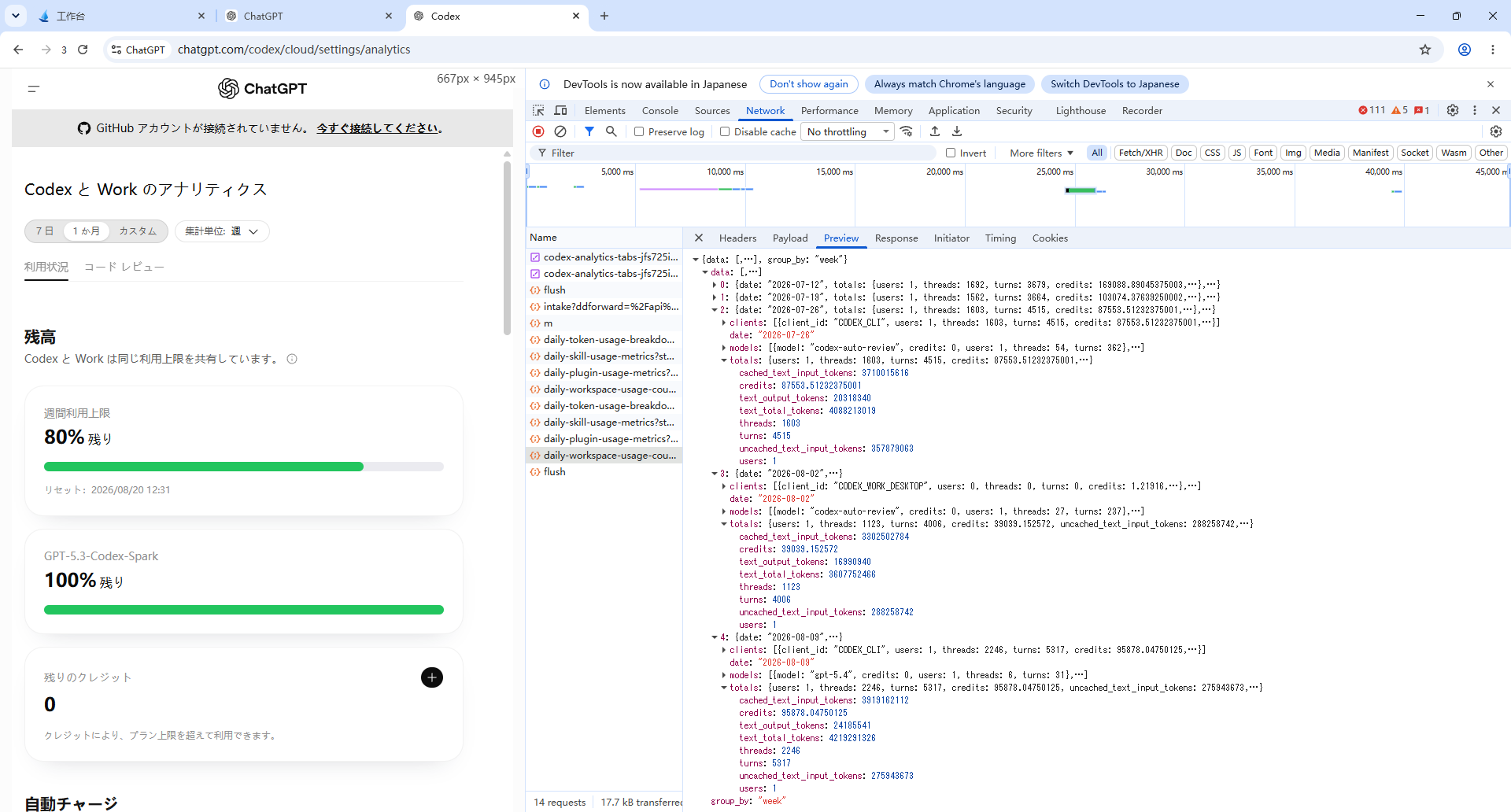Screen dimensions: 1511x812
Task: Click the Don't show again button
Action: (x=809, y=84)
